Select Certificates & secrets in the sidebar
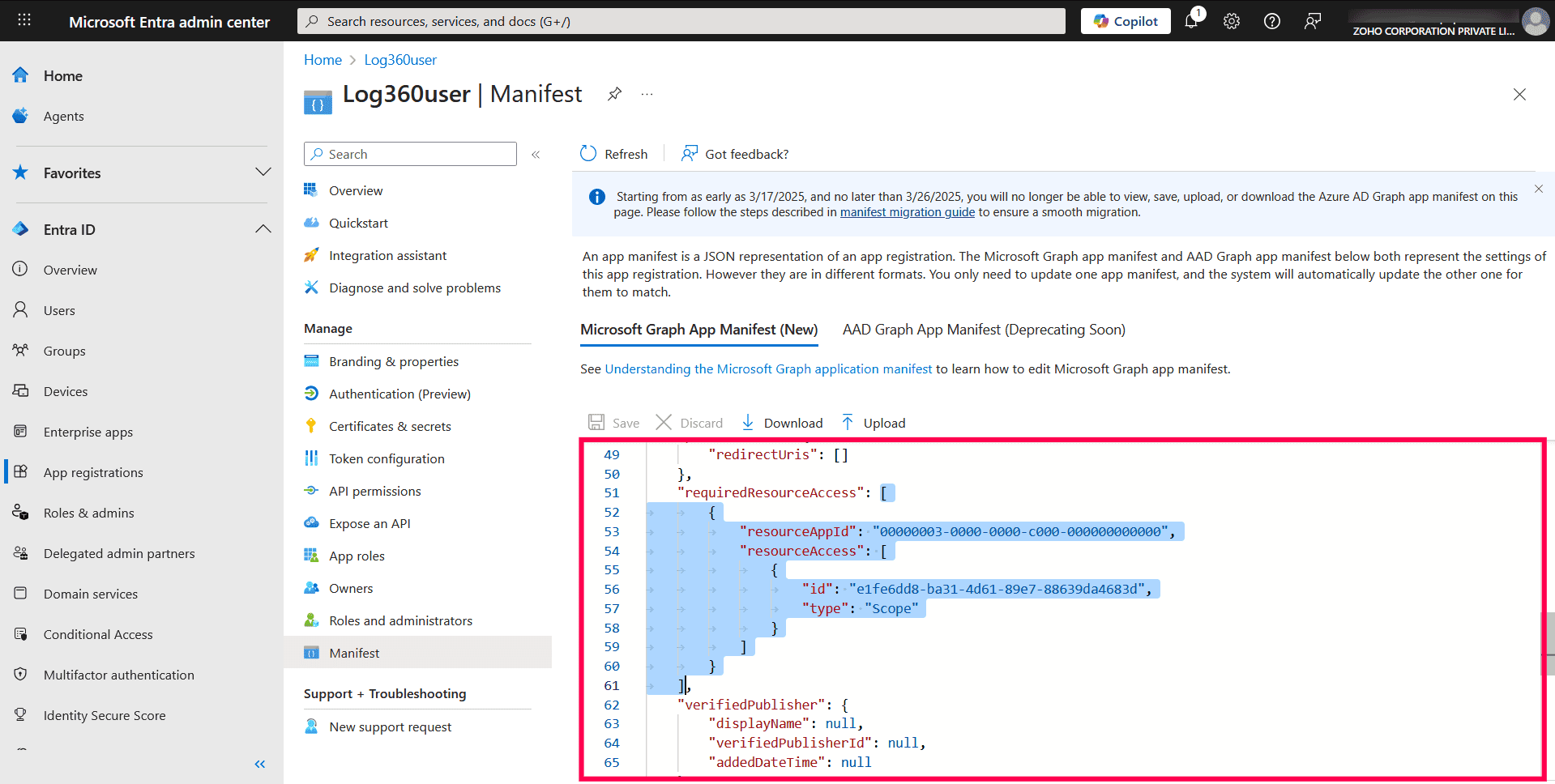Image resolution: width=1555 pixels, height=784 pixels. [x=391, y=425]
